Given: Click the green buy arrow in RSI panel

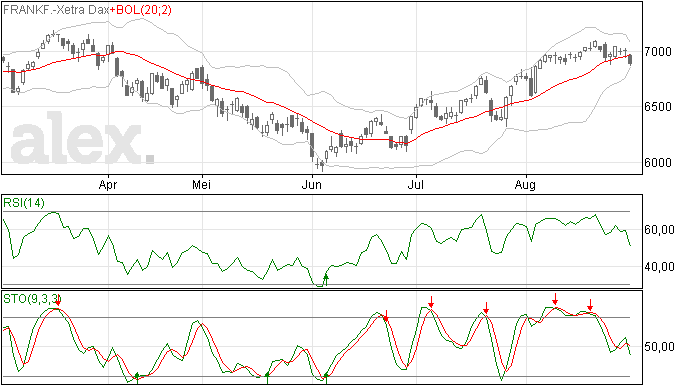Looking at the screenshot, I should click(x=326, y=280).
